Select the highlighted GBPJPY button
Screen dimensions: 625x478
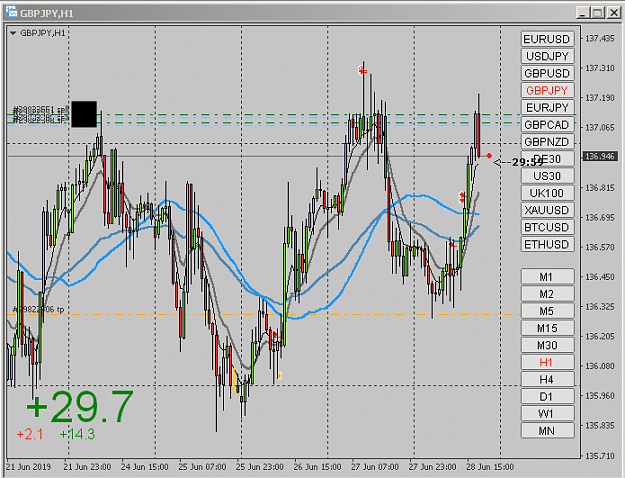[x=547, y=90]
